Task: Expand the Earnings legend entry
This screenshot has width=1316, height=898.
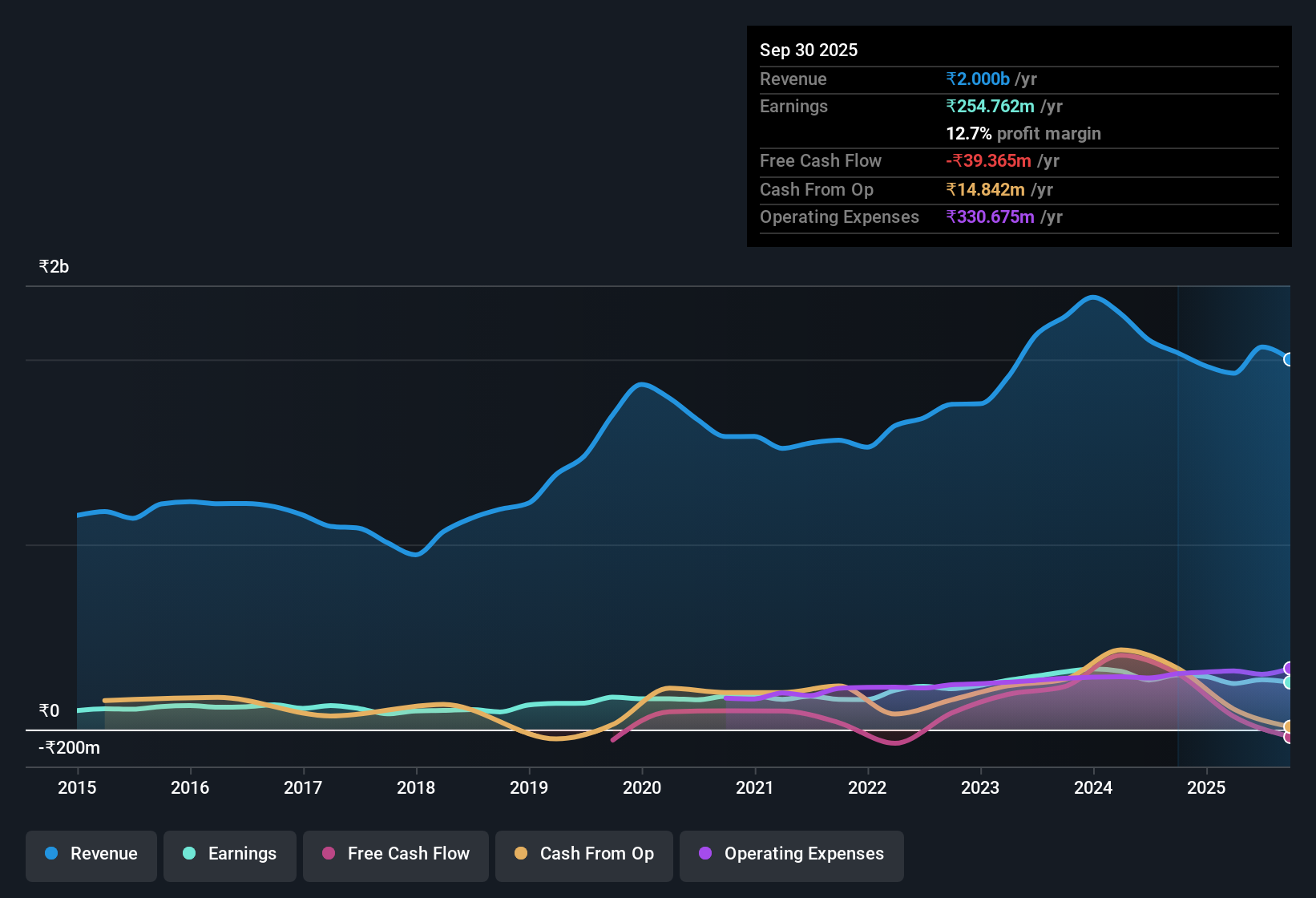Action: [x=230, y=855]
